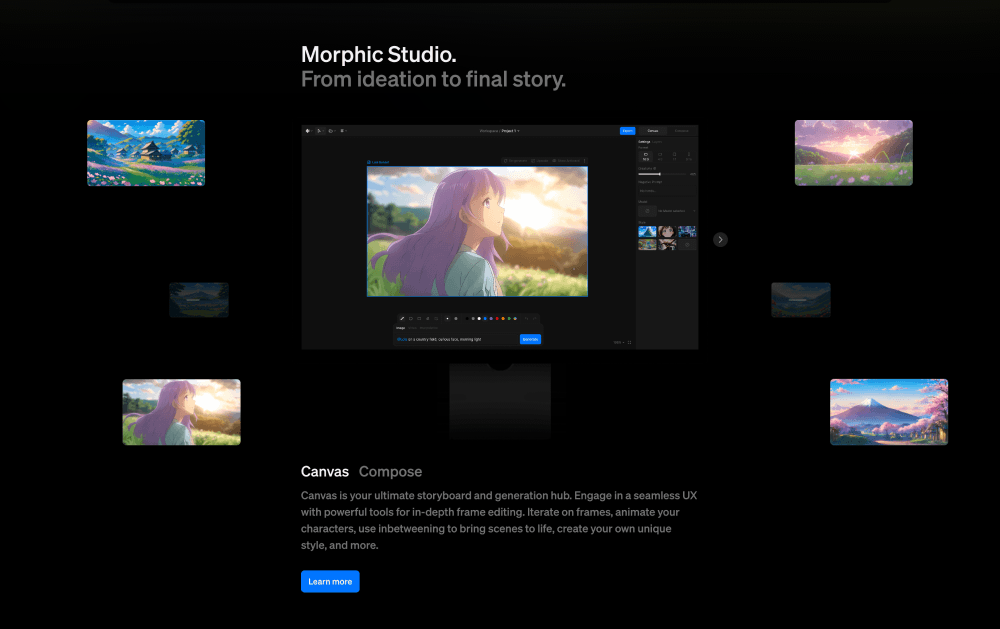Image resolution: width=1000 pixels, height=629 pixels.
Task: Open the multicolor custom color picker swatch
Action: pos(515,318)
